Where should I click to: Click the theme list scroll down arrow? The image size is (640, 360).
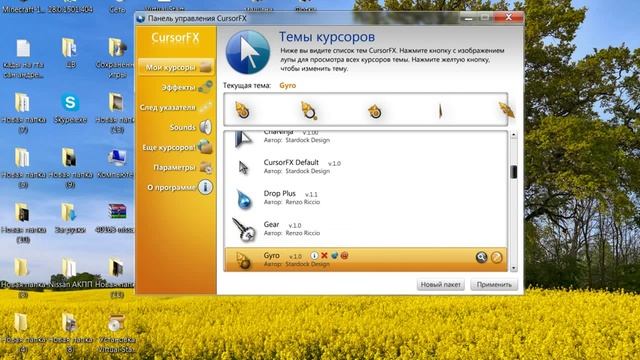point(513,268)
